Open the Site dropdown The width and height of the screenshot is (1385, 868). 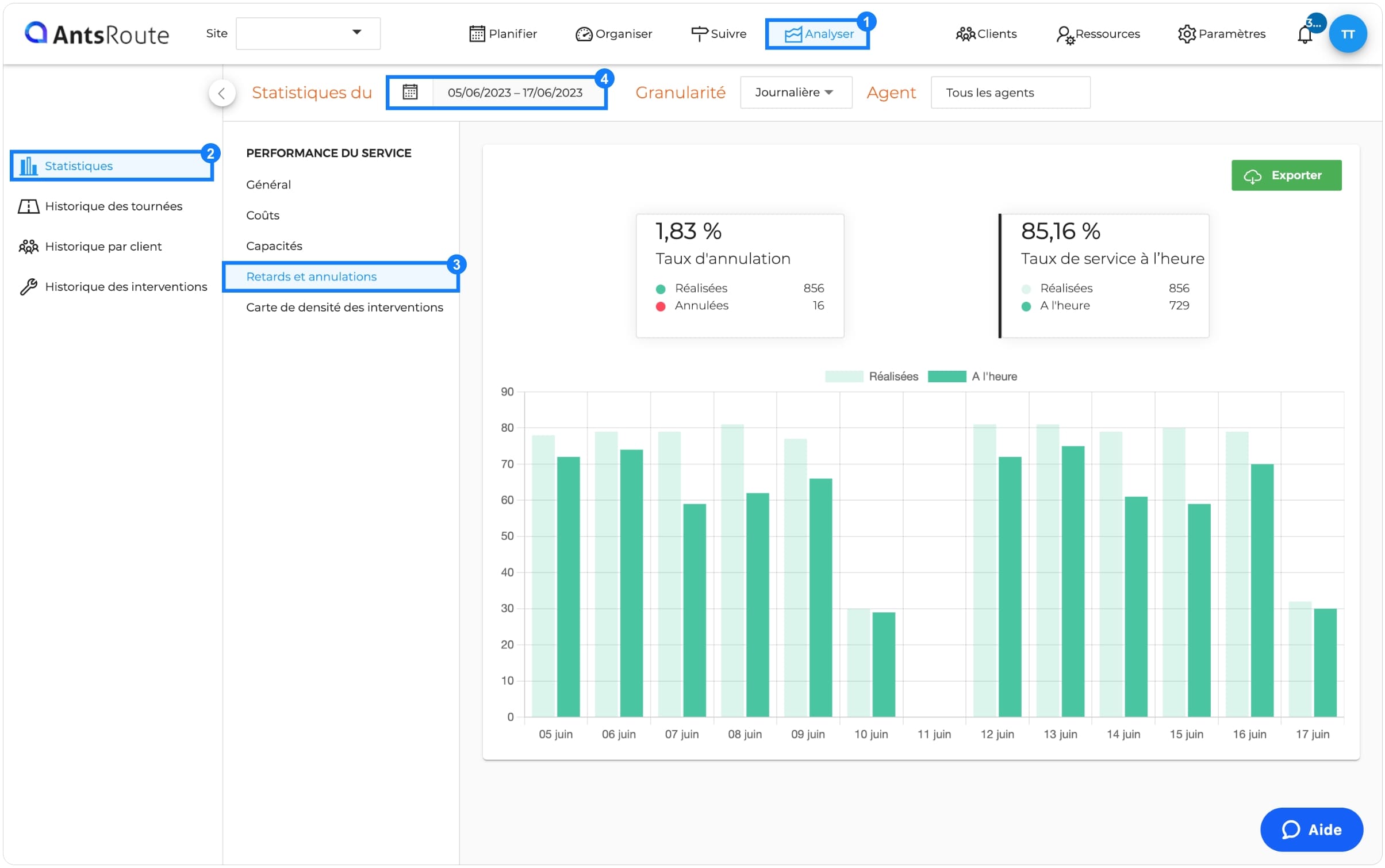(x=308, y=33)
